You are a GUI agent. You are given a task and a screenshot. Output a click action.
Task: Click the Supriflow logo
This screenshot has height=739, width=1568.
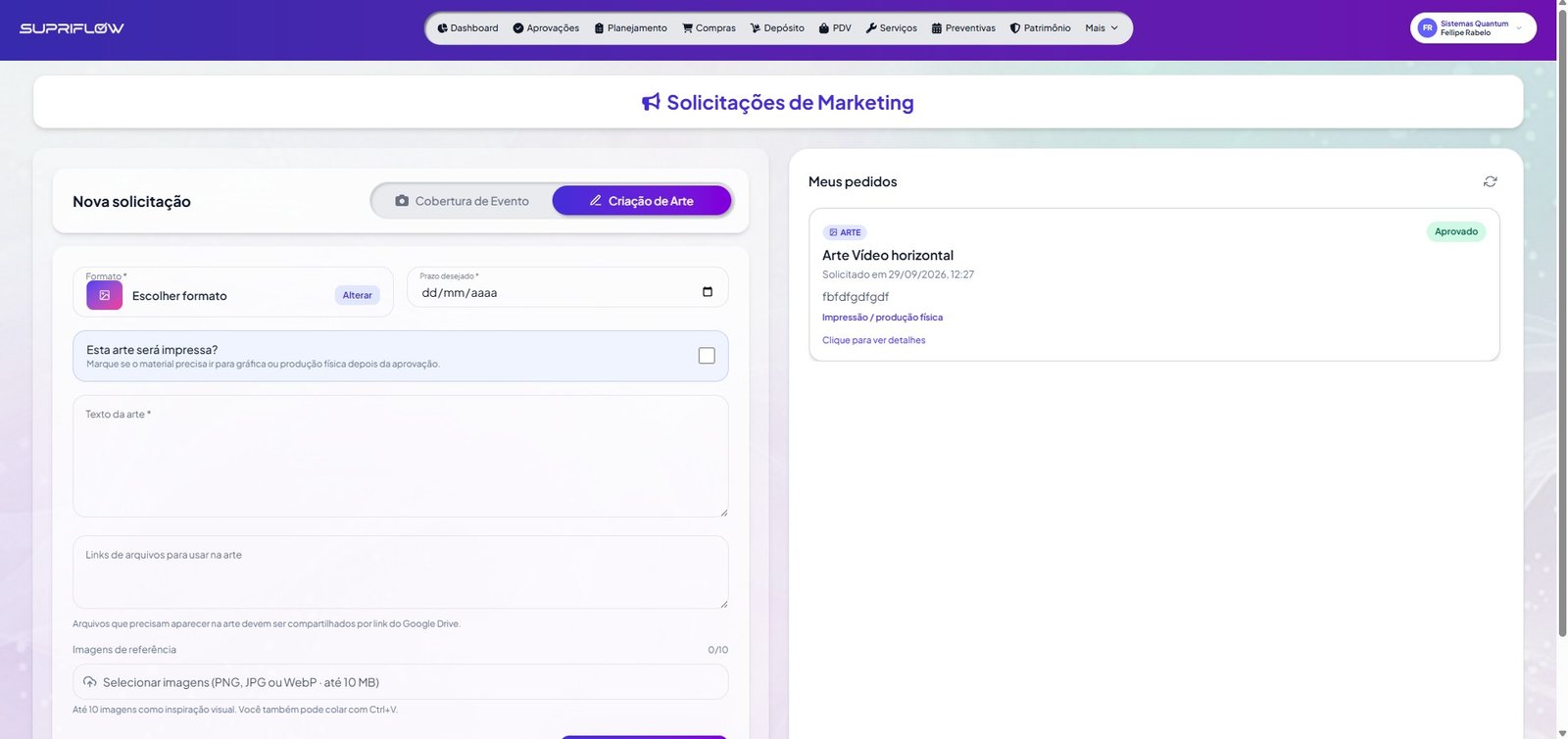tap(72, 28)
